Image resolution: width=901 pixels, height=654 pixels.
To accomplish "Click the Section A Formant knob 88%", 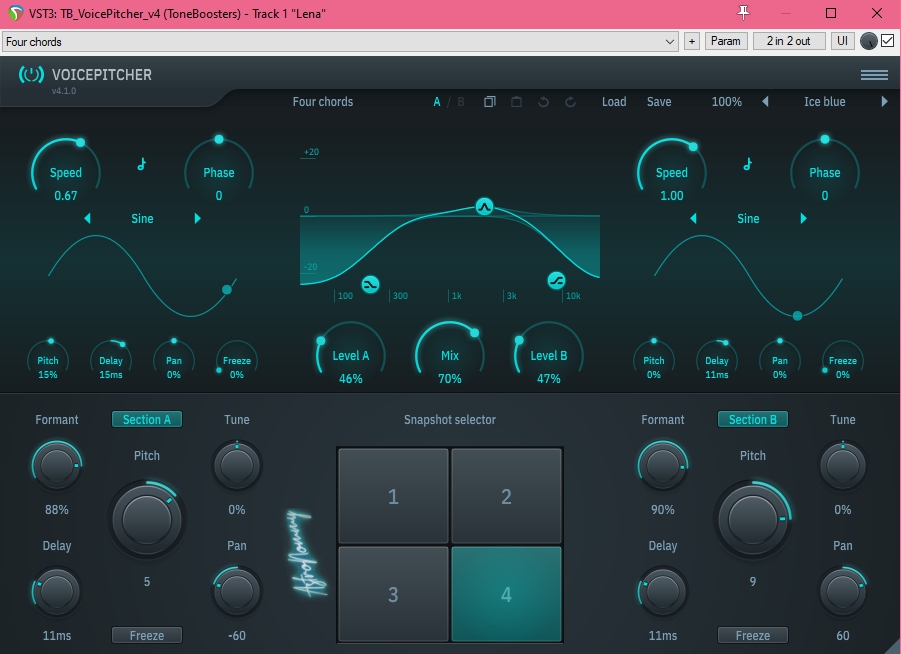I will click(x=56, y=466).
